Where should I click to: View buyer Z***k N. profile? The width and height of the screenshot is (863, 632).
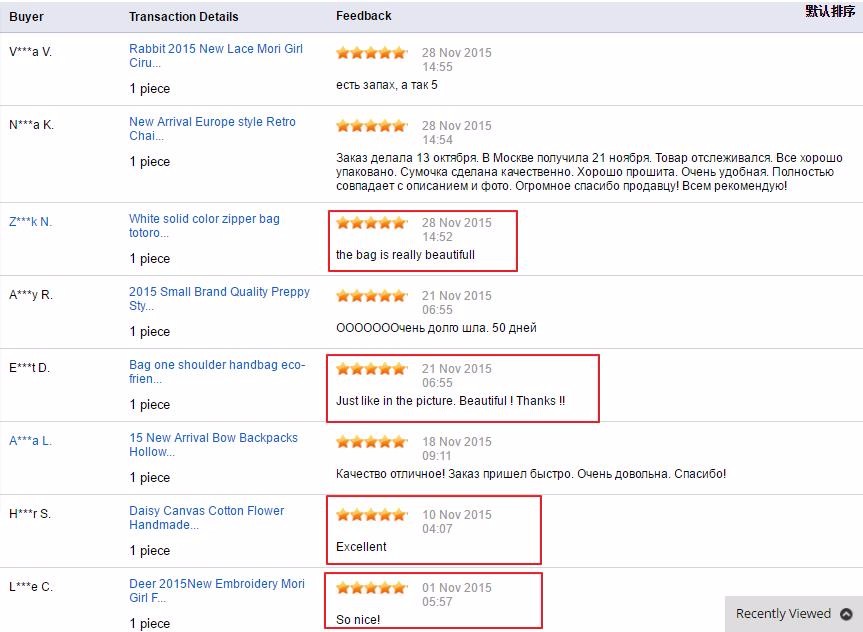pyautogui.click(x=30, y=222)
